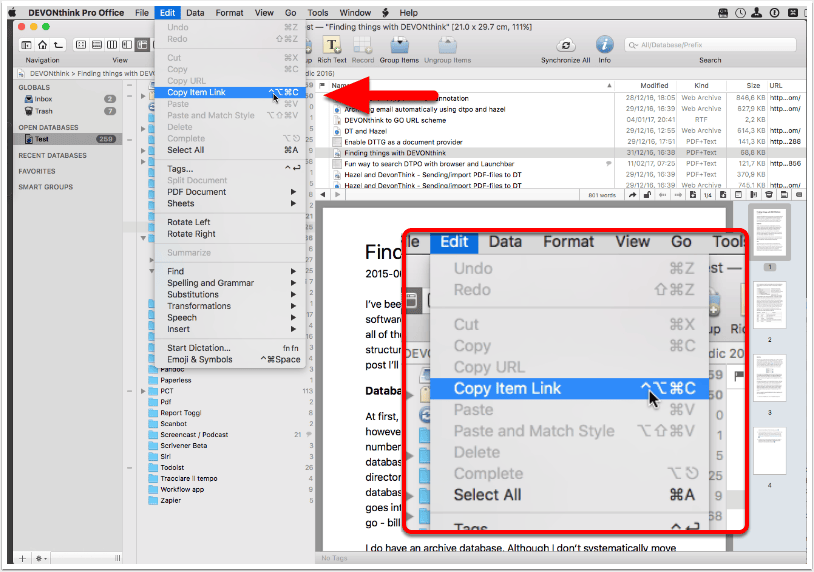Click the Smart Groups section header
Screen dimensions: 814x572
click(x=46, y=187)
